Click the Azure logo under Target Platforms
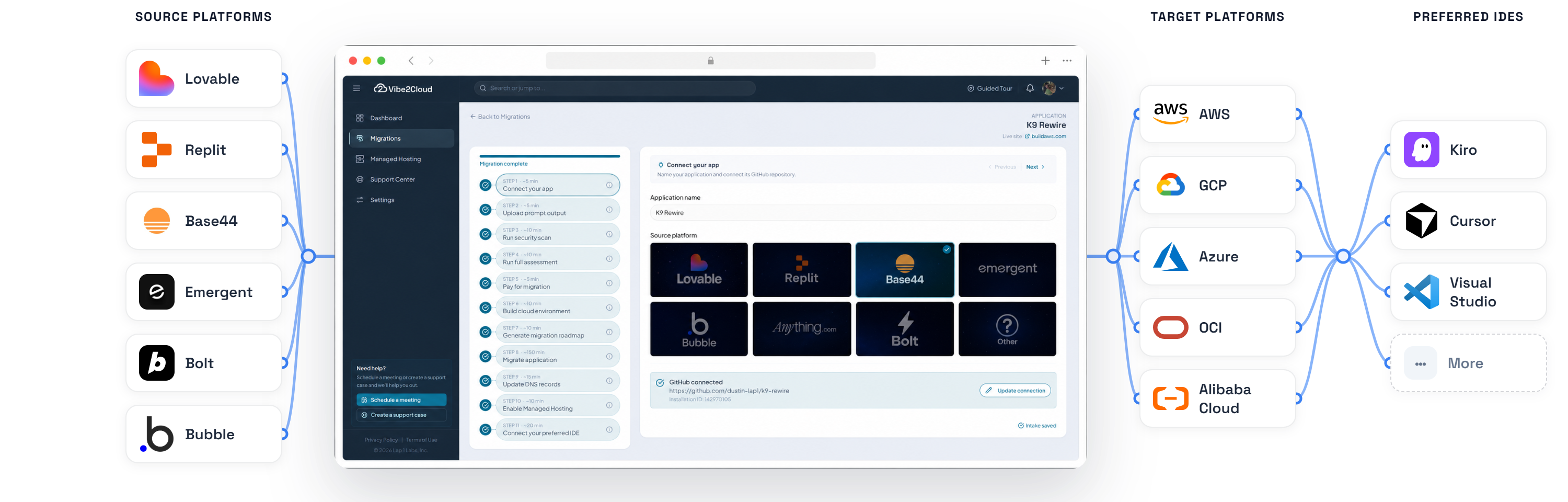 pyautogui.click(x=1171, y=256)
